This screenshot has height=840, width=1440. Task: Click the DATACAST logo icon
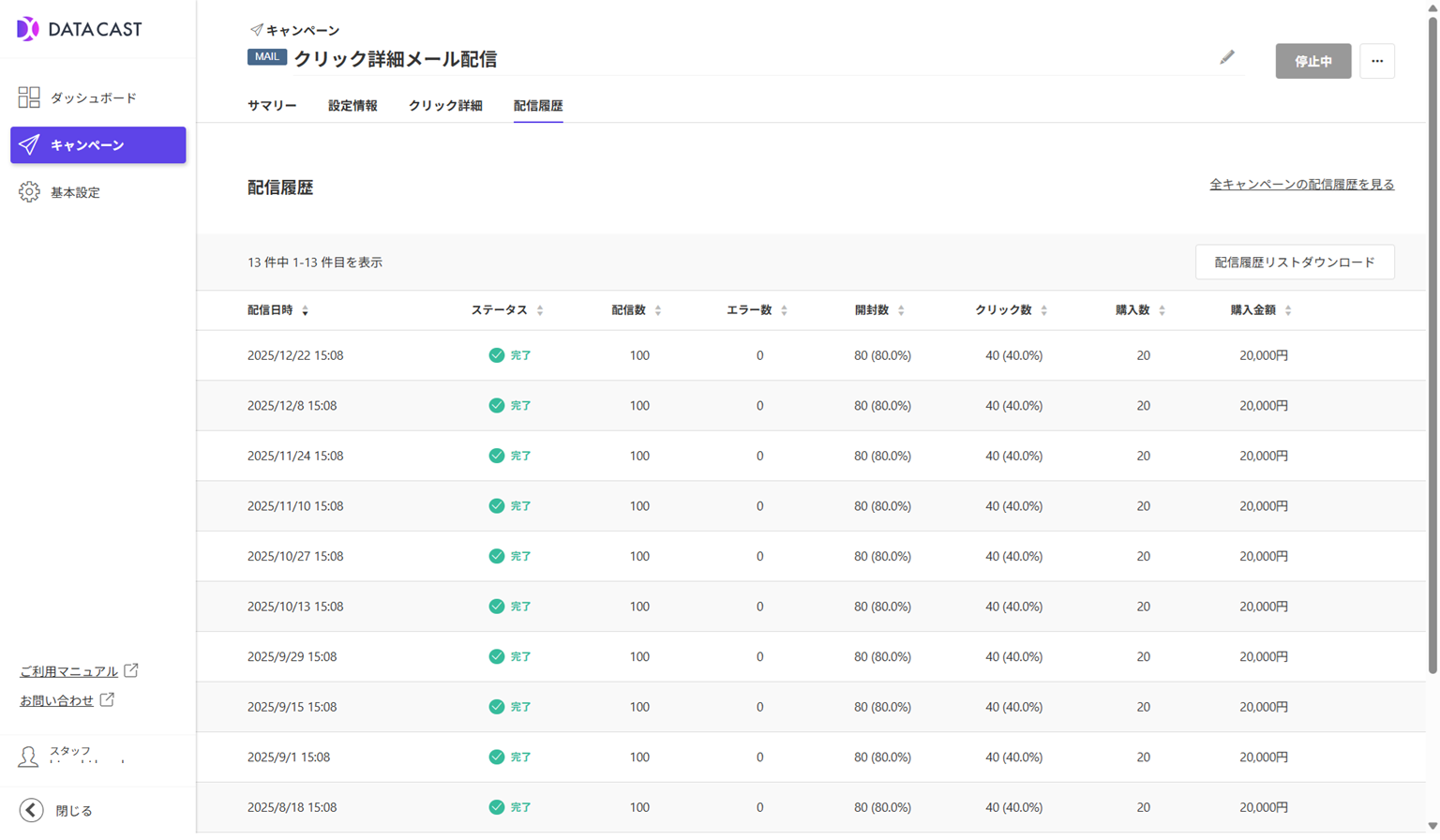tap(28, 29)
